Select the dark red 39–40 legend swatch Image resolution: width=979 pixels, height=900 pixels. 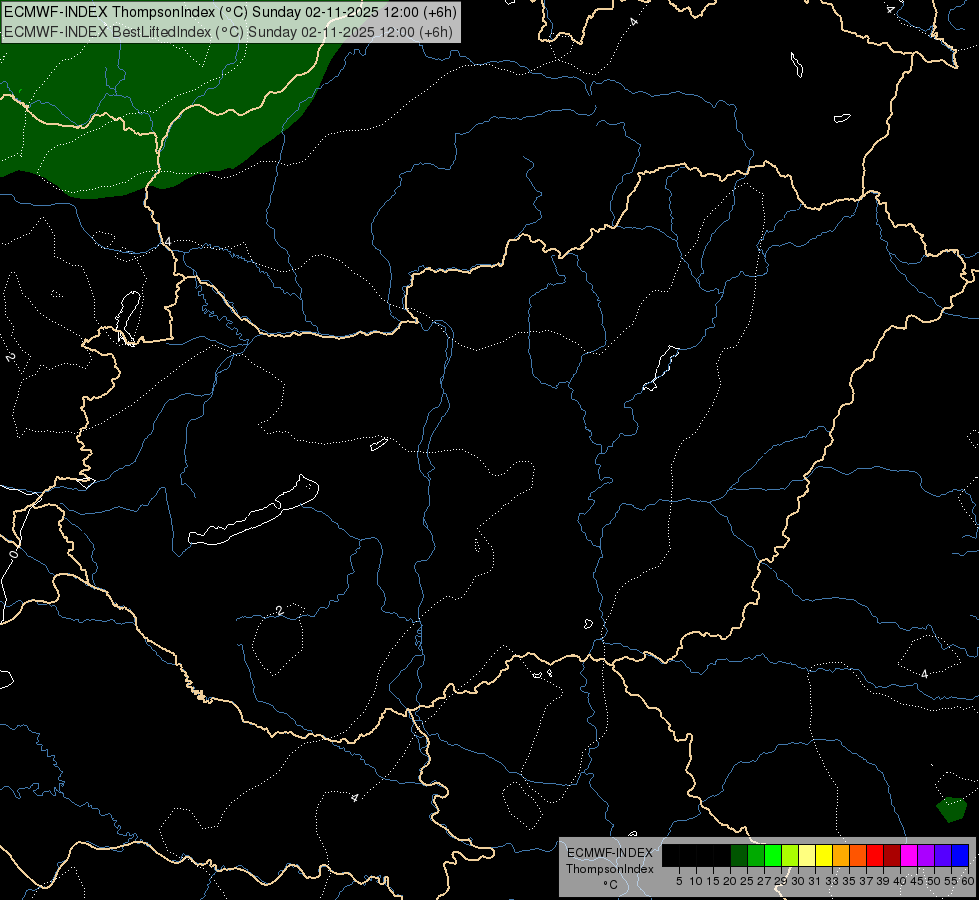[x=892, y=856]
